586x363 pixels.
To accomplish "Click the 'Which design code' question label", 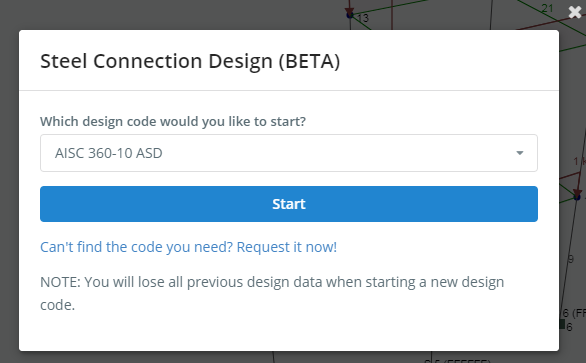I will pyautogui.click(x=173, y=121).
